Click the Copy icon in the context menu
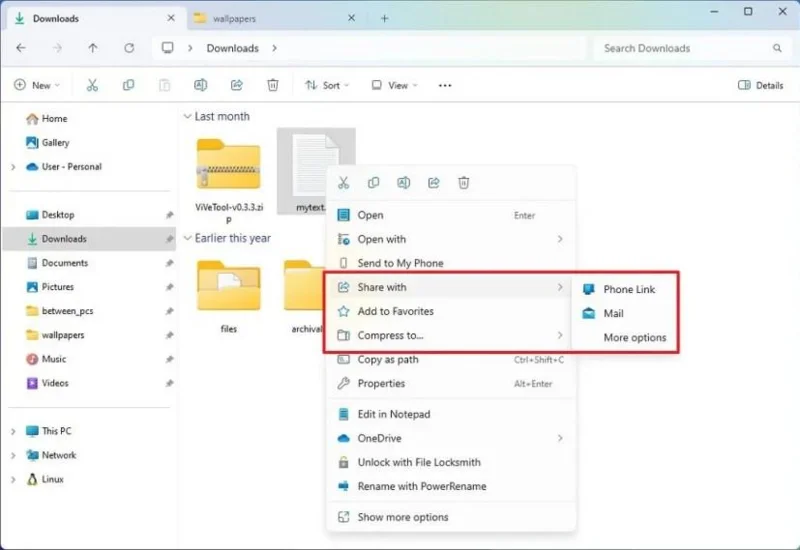This screenshot has width=800, height=550. point(373,183)
